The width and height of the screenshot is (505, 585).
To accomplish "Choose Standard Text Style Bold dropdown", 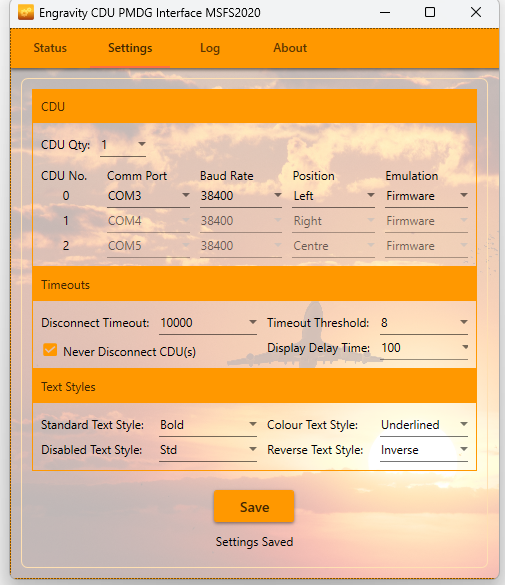I will click(x=208, y=425).
